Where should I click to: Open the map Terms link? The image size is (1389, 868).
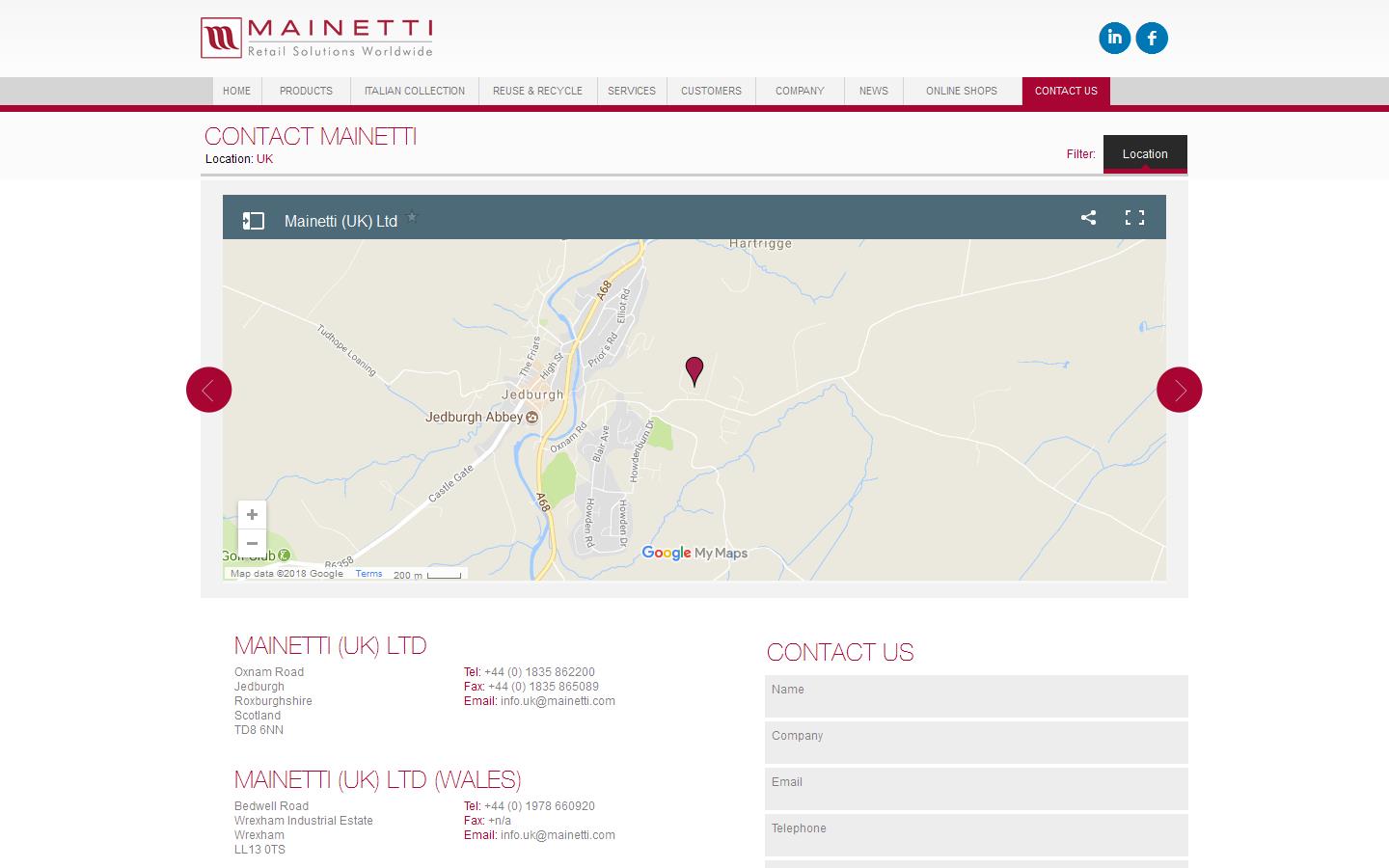click(x=368, y=574)
